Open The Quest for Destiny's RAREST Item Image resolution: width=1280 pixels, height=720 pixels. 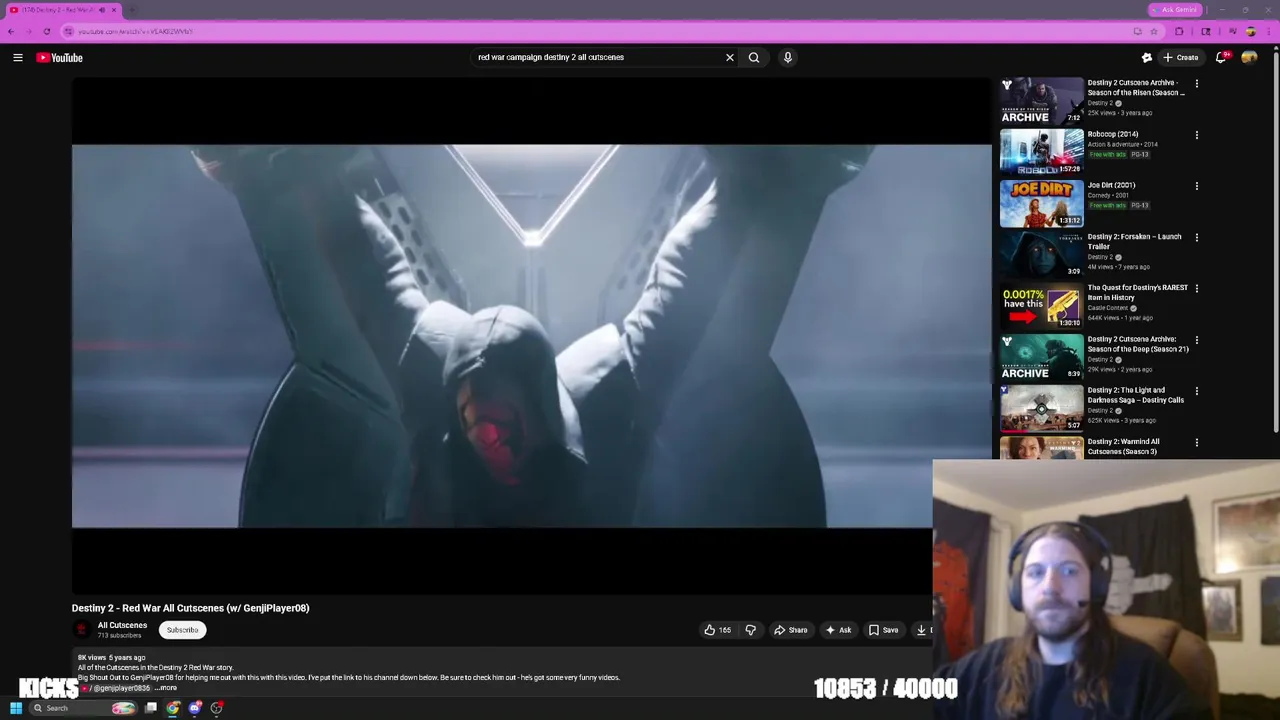[1138, 292]
